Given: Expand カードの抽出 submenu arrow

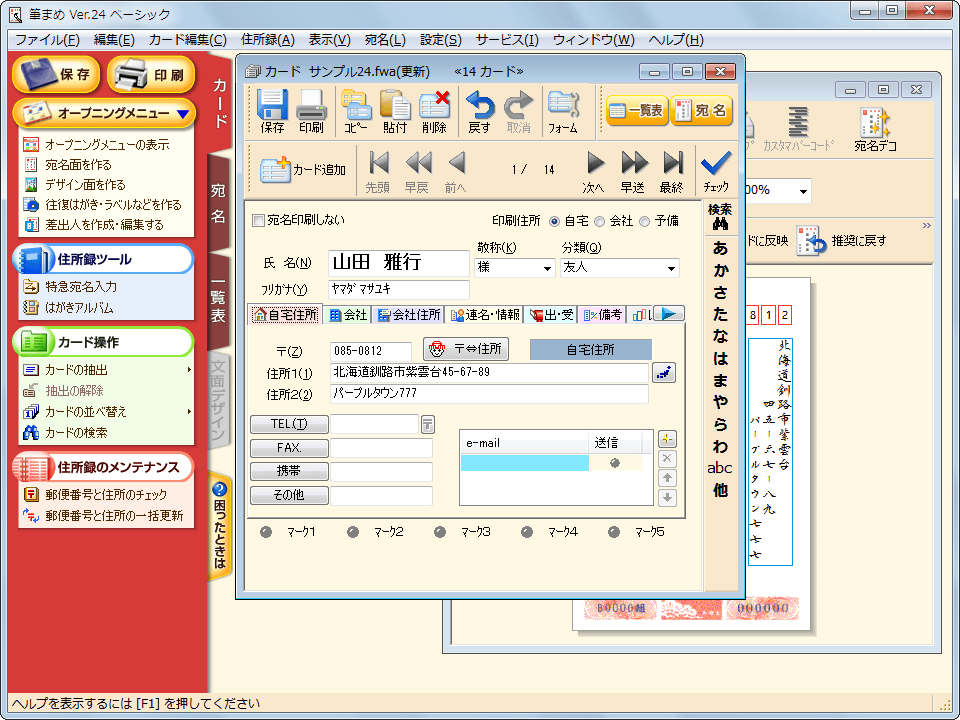Looking at the screenshot, I should tap(189, 370).
